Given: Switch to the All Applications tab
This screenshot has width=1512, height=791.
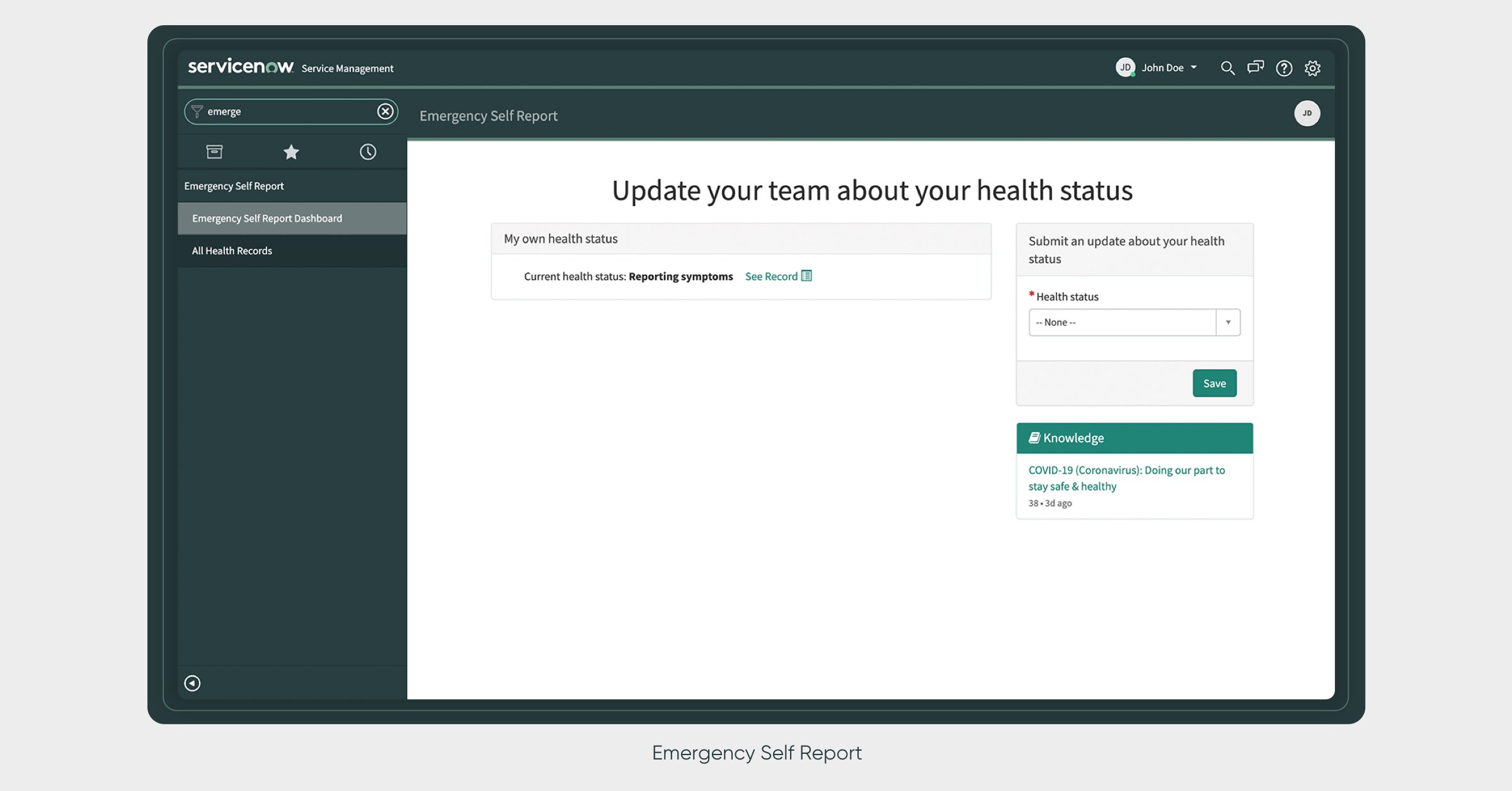Looking at the screenshot, I should [214, 152].
